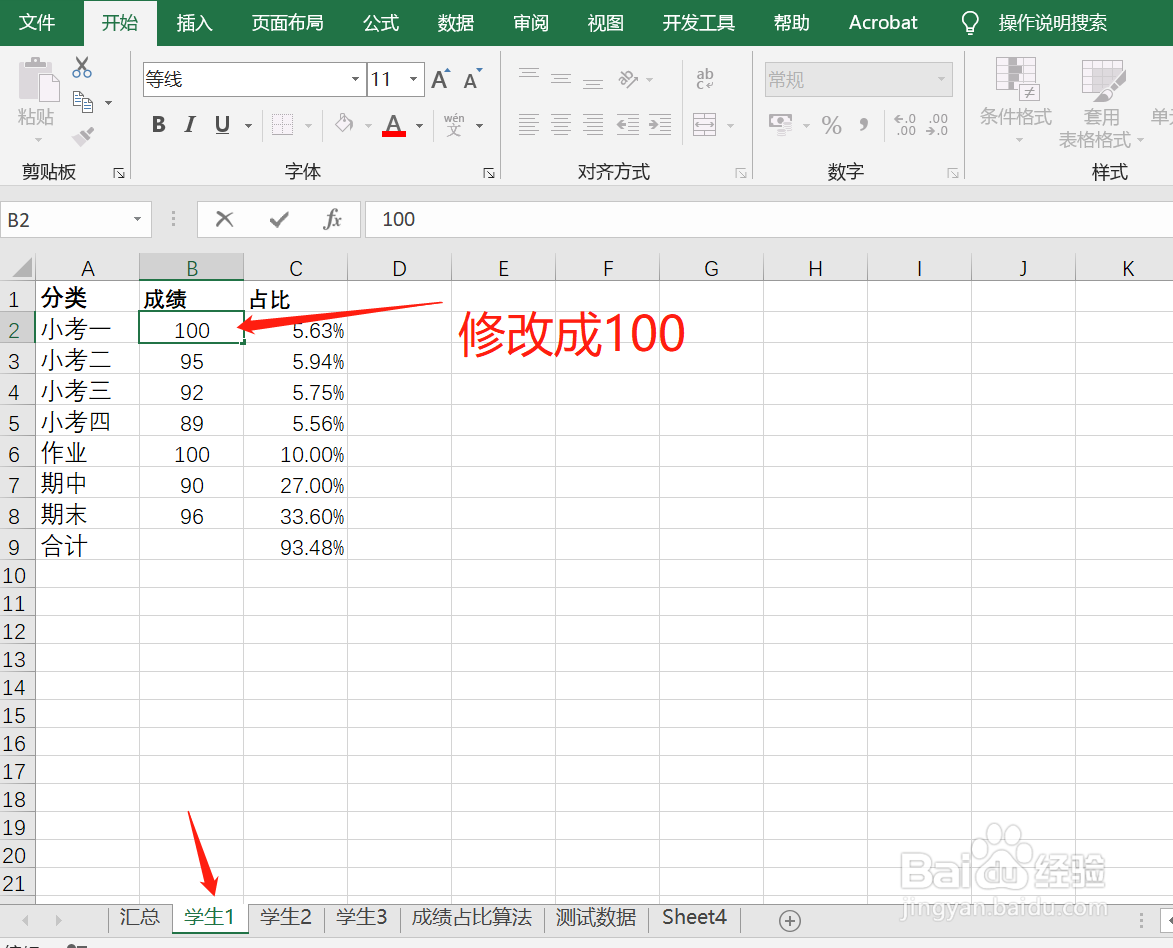Open 条件格式 (Conditional Formatting)
The width and height of the screenshot is (1173, 948).
point(1016,105)
